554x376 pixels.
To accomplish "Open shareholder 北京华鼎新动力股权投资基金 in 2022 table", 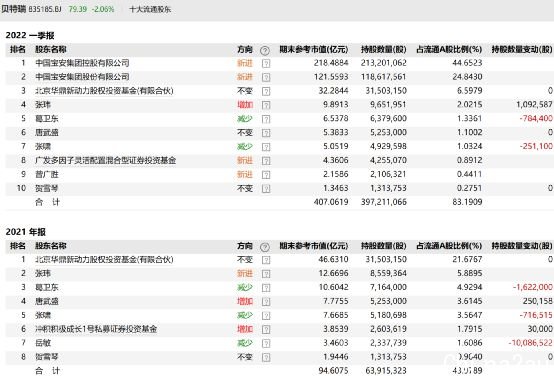I will (x=104, y=91).
